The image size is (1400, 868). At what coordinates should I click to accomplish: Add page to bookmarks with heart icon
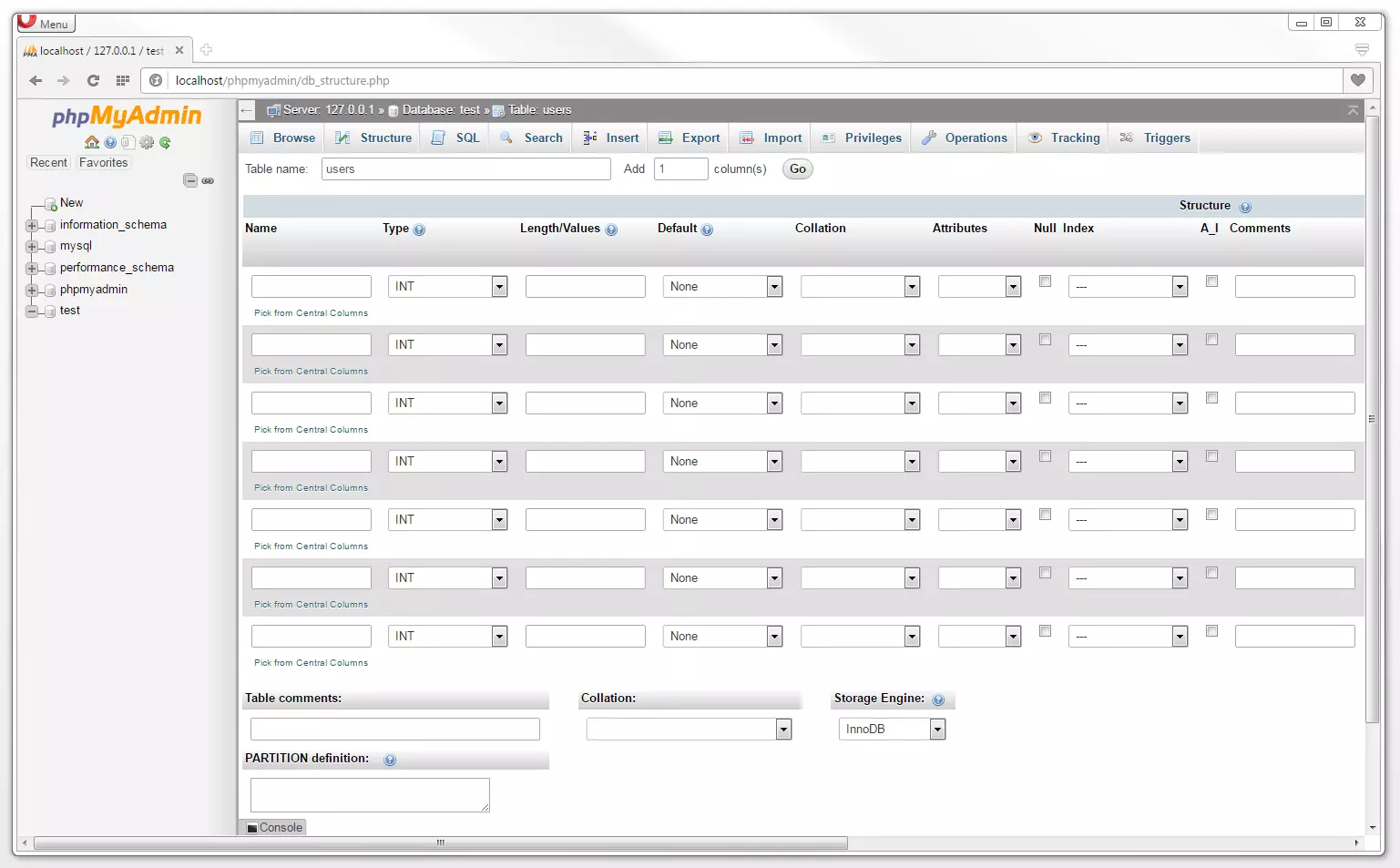tap(1357, 80)
